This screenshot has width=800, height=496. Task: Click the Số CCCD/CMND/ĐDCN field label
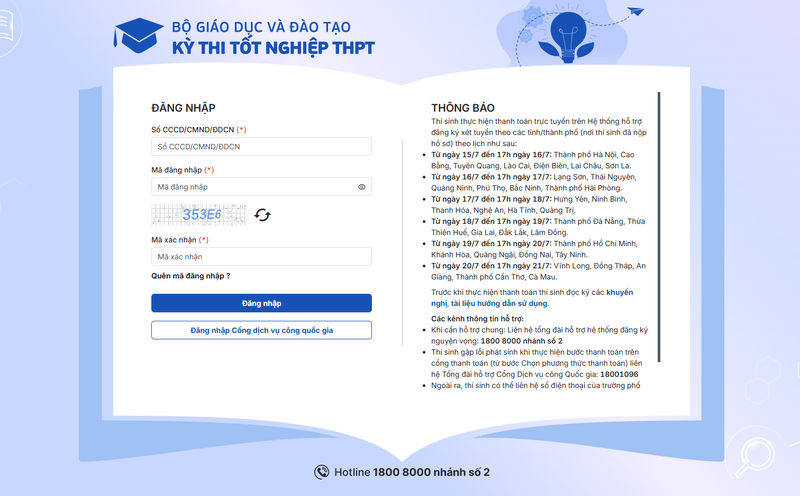(x=198, y=130)
